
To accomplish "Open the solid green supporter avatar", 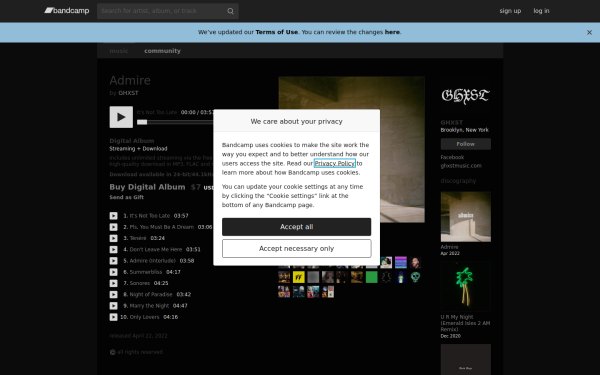I will click(x=372, y=277).
